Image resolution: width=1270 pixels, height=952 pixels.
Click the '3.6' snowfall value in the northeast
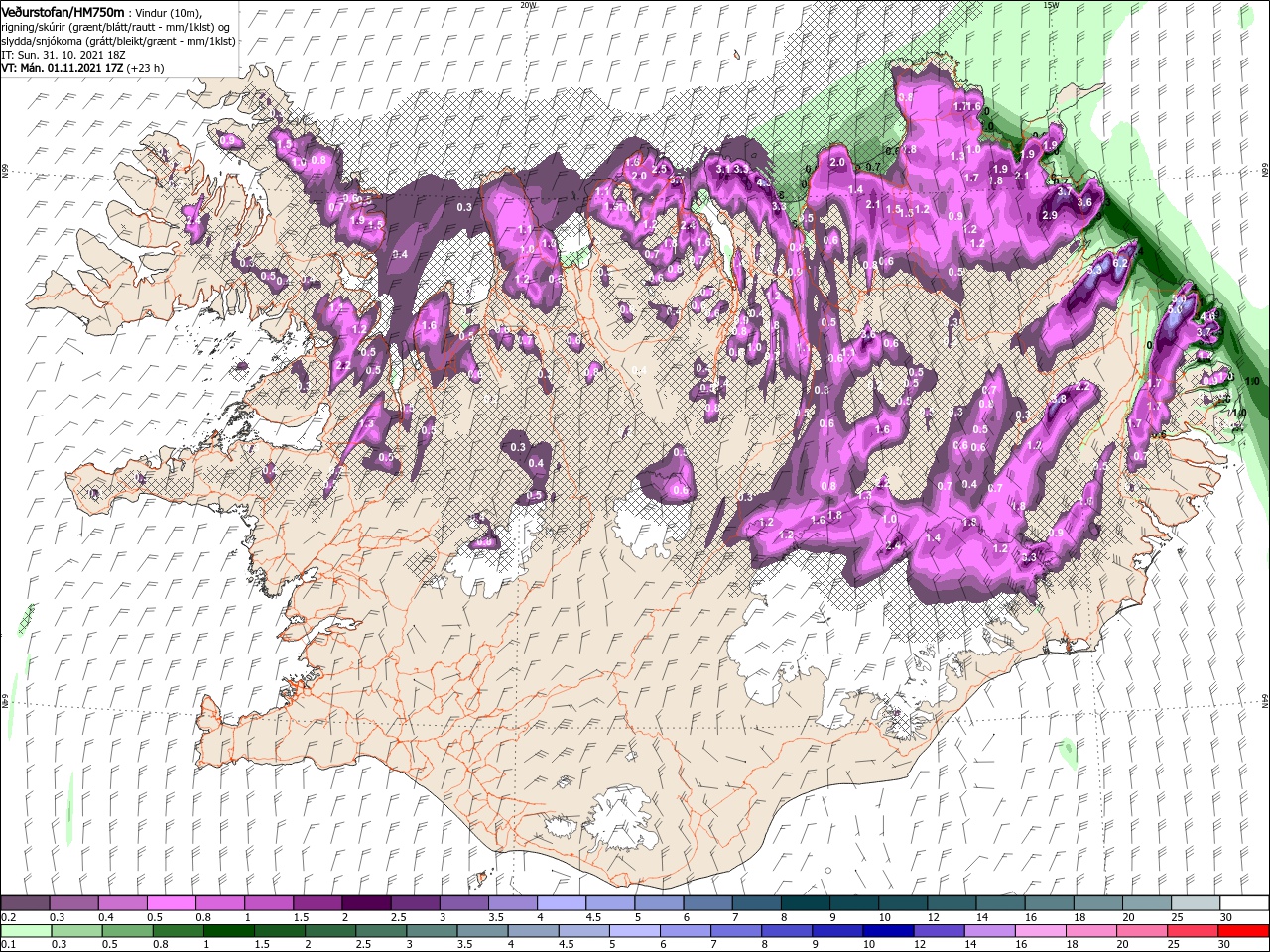click(x=1084, y=202)
